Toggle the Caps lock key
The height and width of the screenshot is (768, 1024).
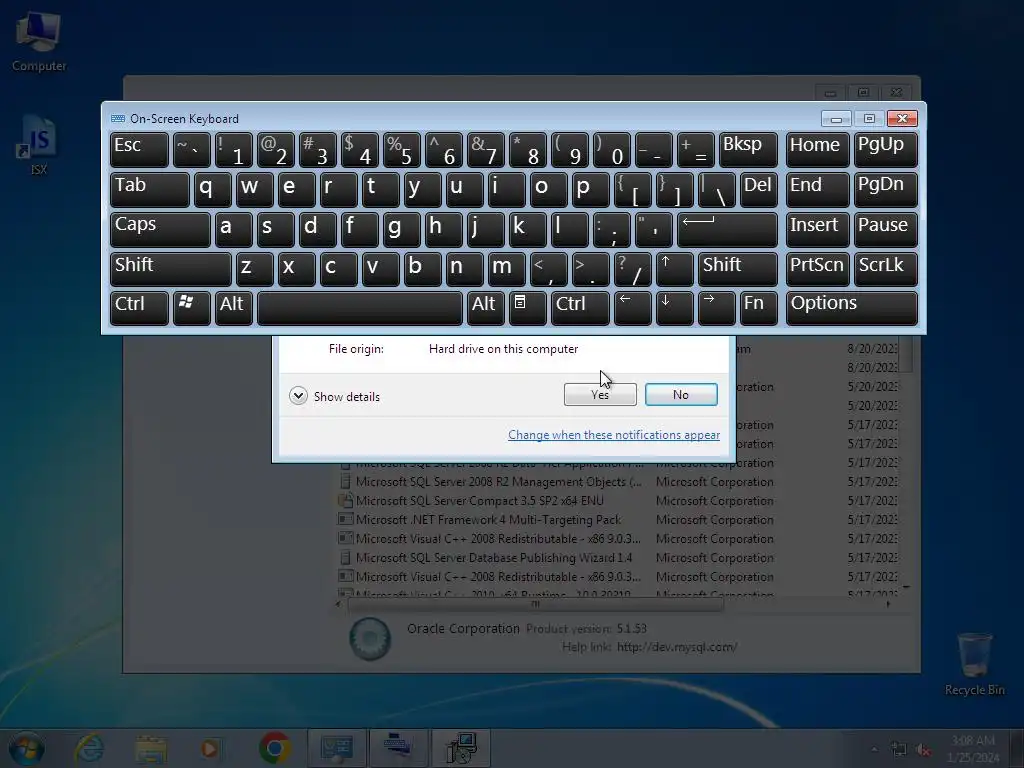click(160, 229)
